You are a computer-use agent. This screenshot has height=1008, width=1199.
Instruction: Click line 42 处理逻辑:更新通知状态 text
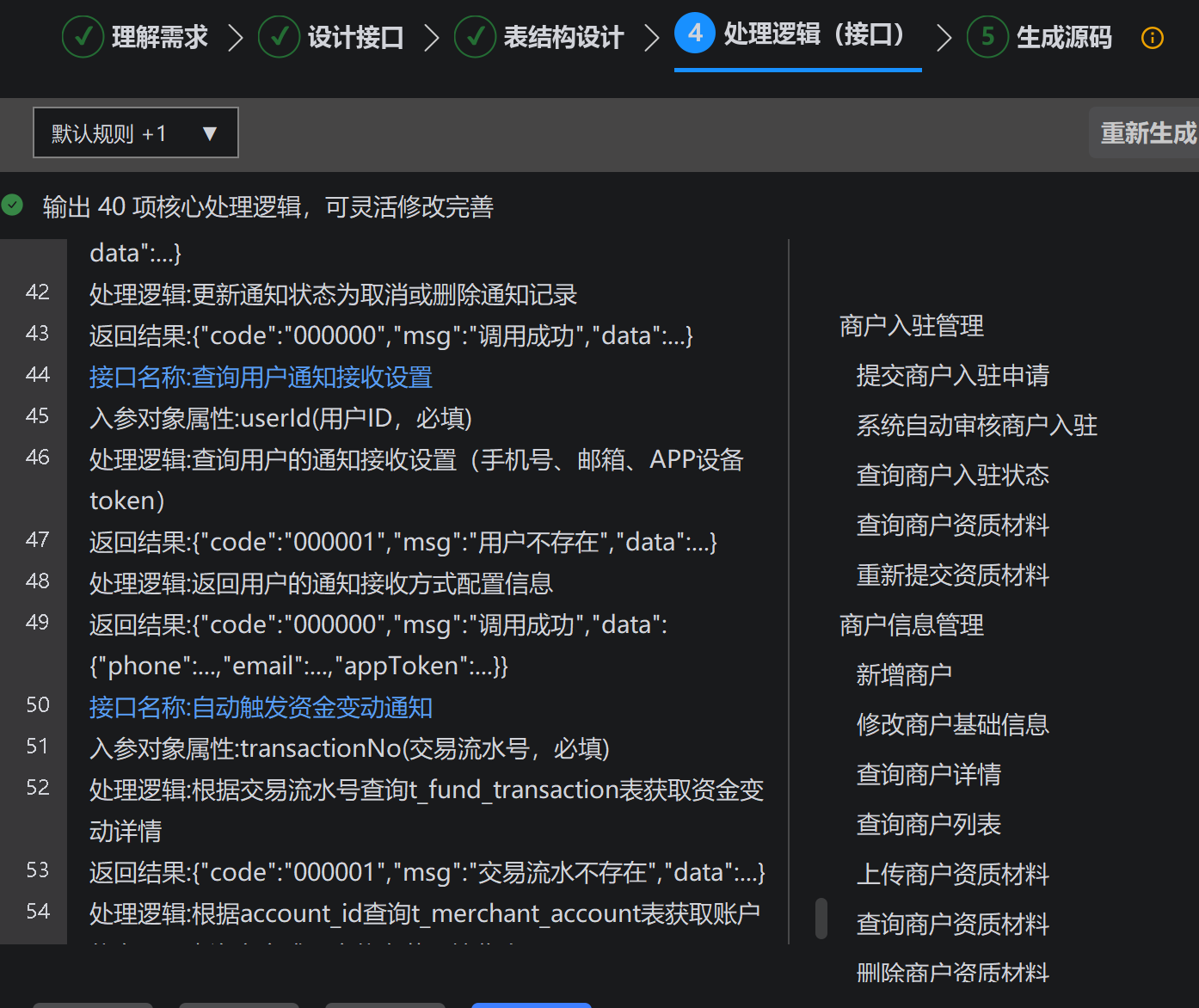coord(333,294)
